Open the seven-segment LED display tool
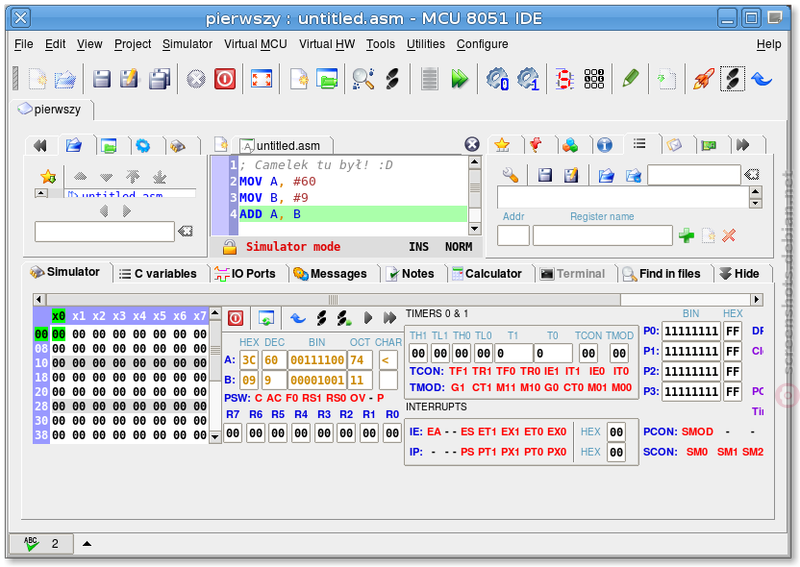Screen dimensions: 800x567 pos(564,79)
